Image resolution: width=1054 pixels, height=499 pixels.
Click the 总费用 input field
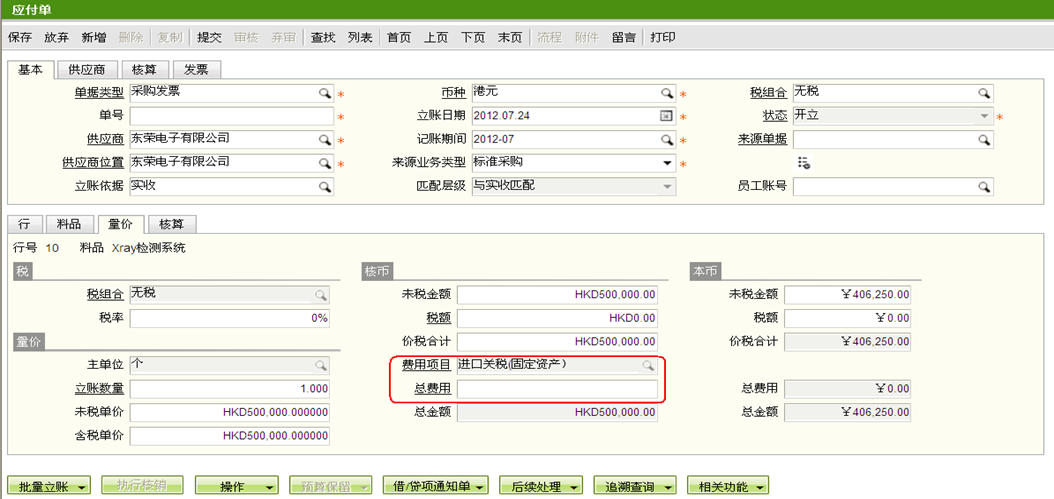[557, 389]
